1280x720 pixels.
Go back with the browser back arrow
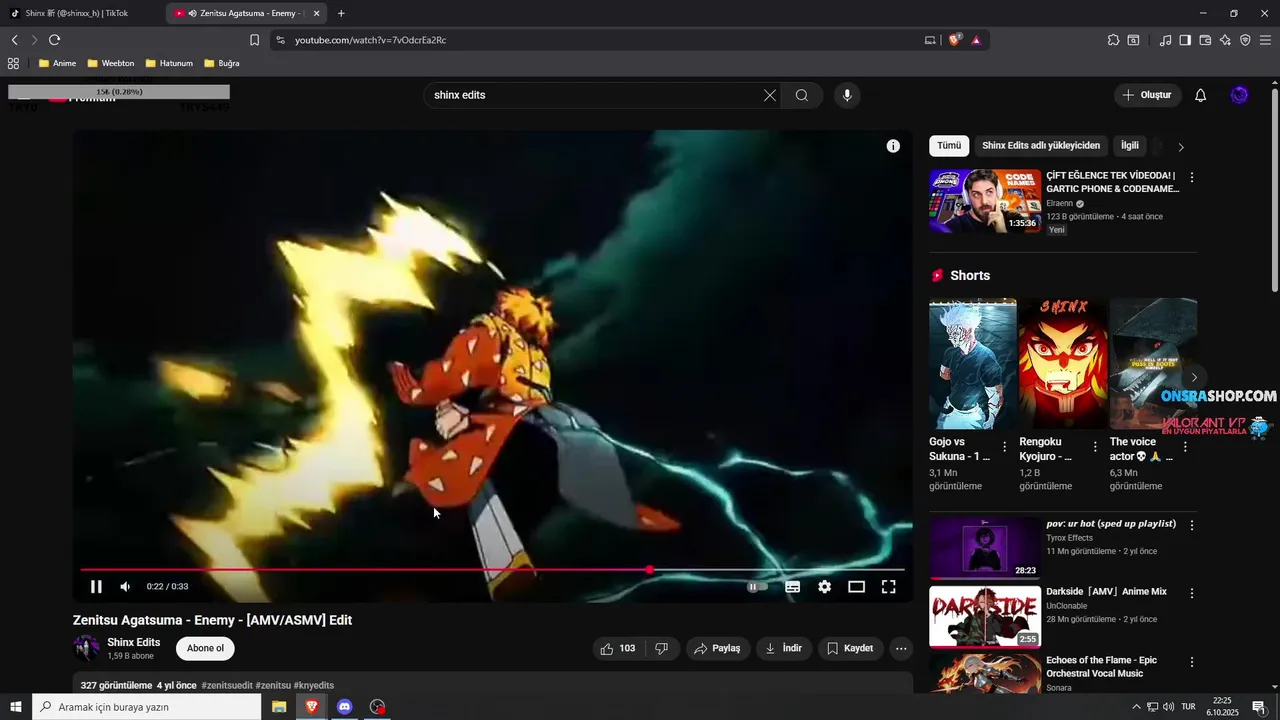pos(15,40)
